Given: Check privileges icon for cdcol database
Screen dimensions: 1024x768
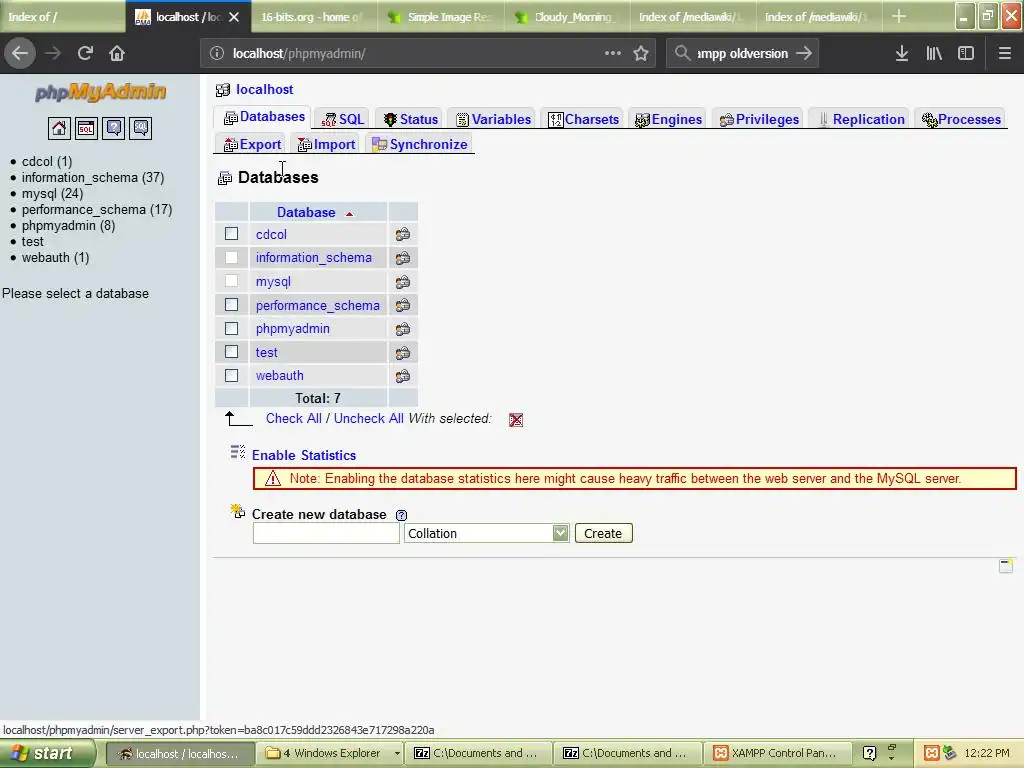Looking at the screenshot, I should (403, 234).
